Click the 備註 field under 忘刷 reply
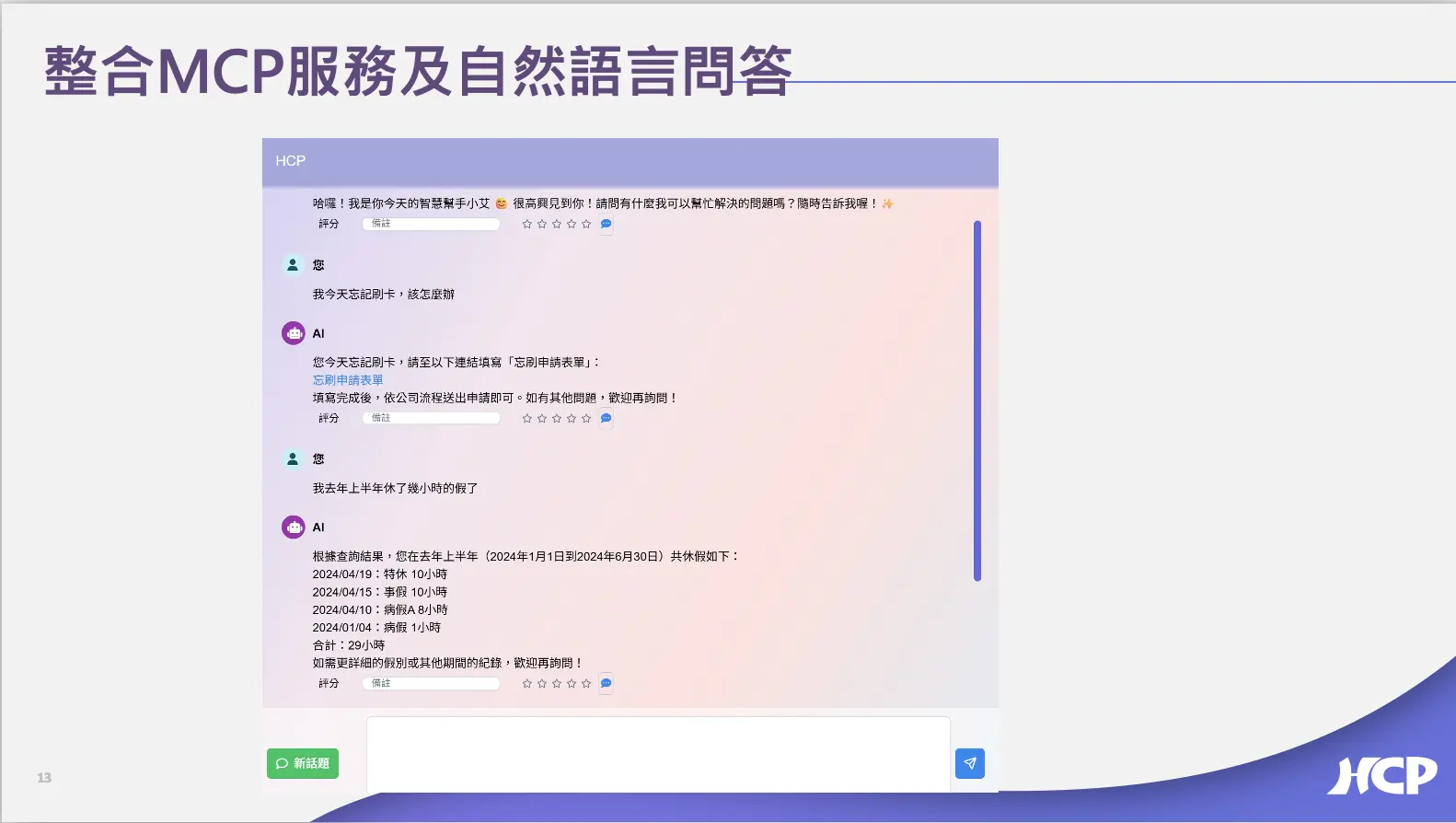1456x823 pixels. pyautogui.click(x=431, y=418)
